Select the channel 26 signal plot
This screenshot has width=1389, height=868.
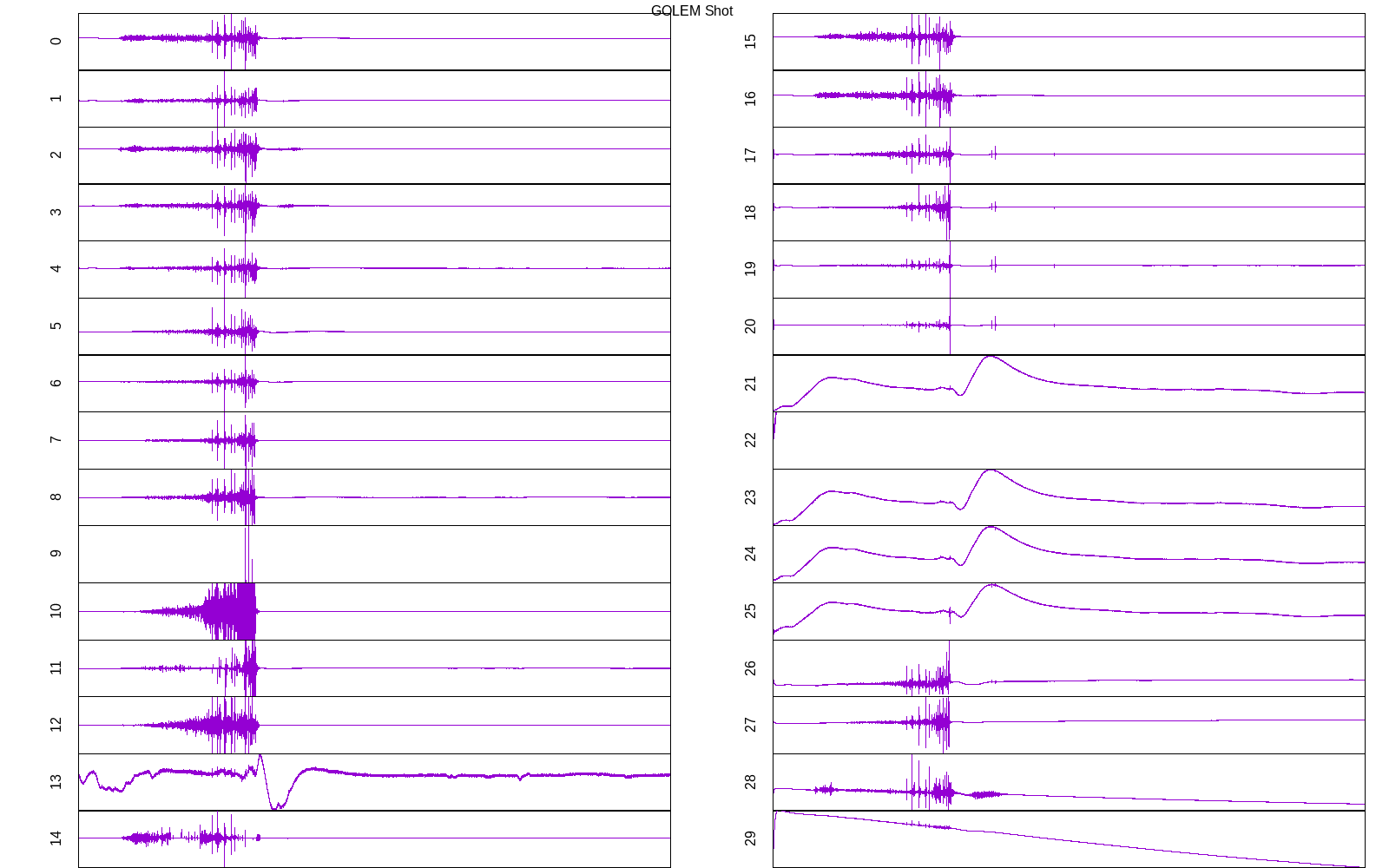pyautogui.click(x=1069, y=667)
